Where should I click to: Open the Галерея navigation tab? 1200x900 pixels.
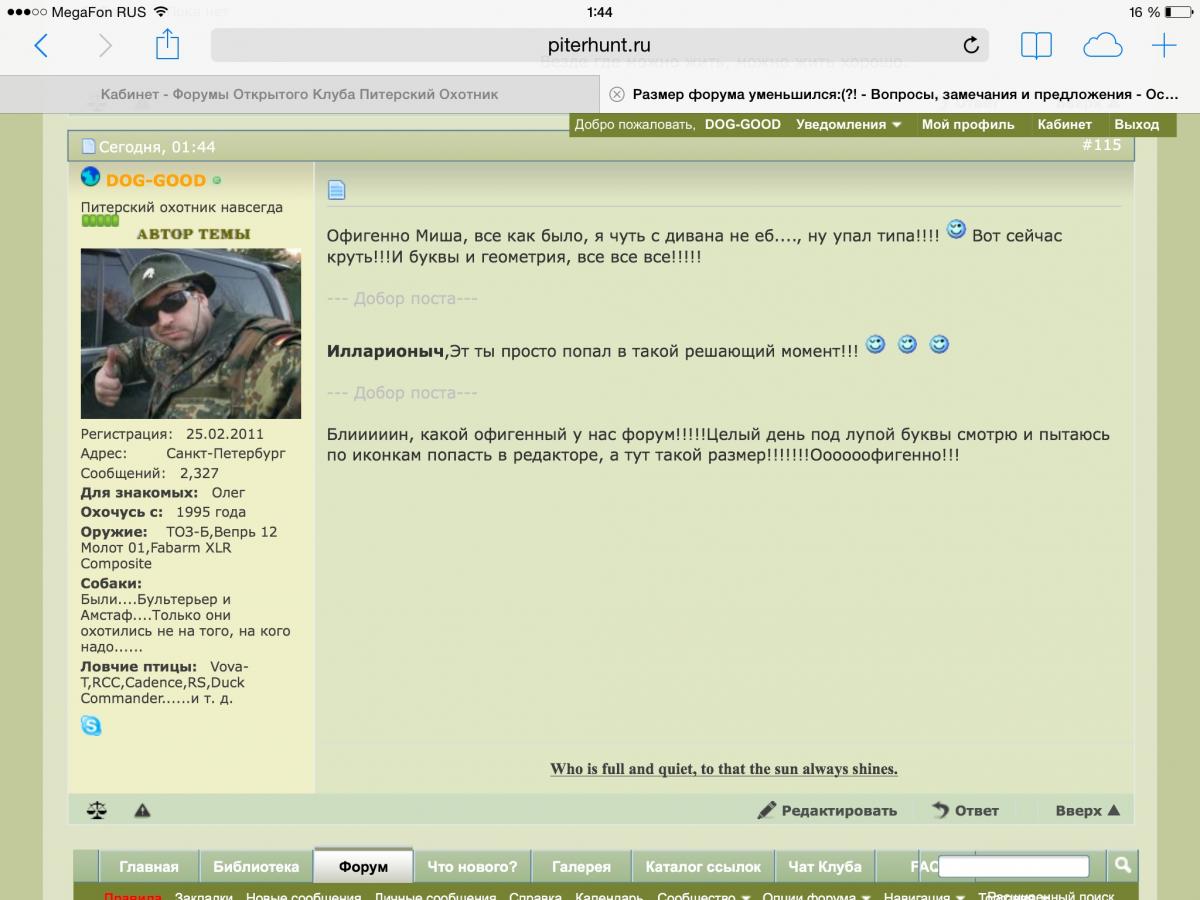581,867
